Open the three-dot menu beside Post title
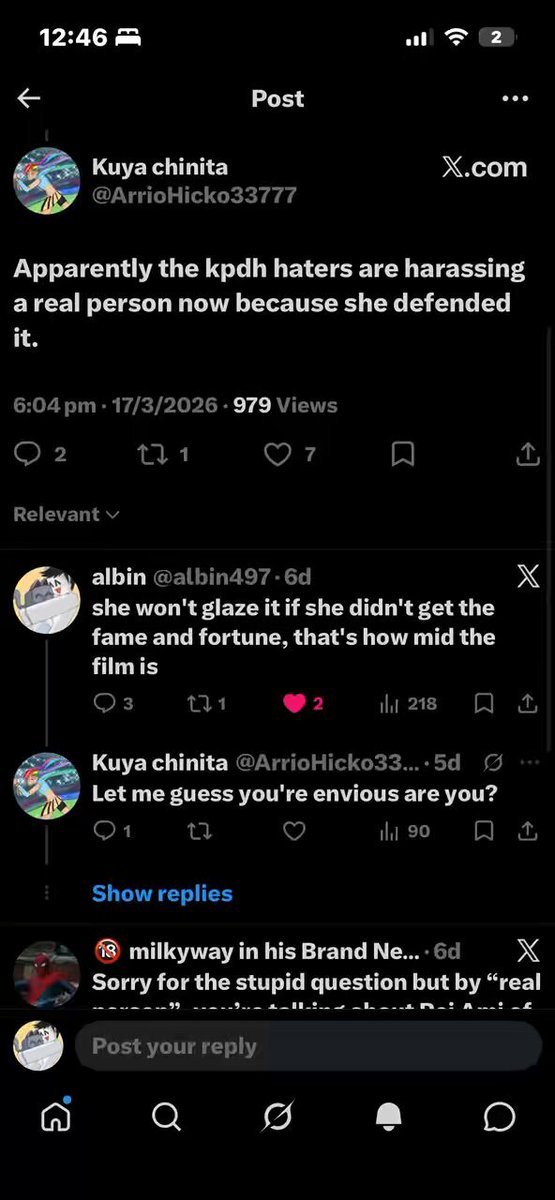The width and height of the screenshot is (555, 1200). (514, 98)
